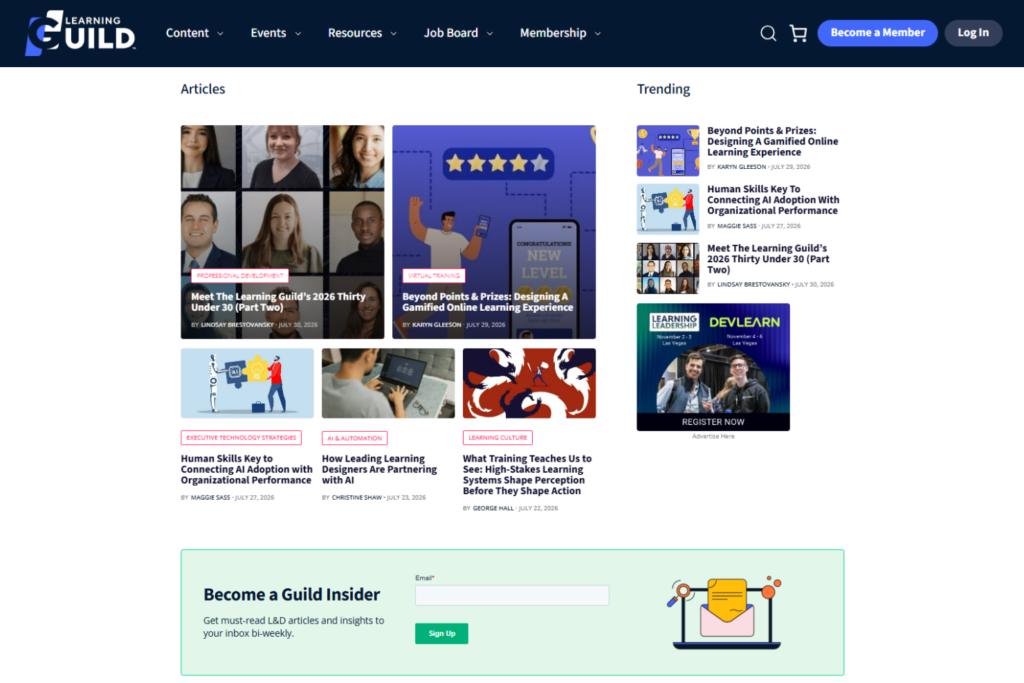Open Human Skills Key article headline in Articles
Screen dimensions: 1024x683
(246, 469)
